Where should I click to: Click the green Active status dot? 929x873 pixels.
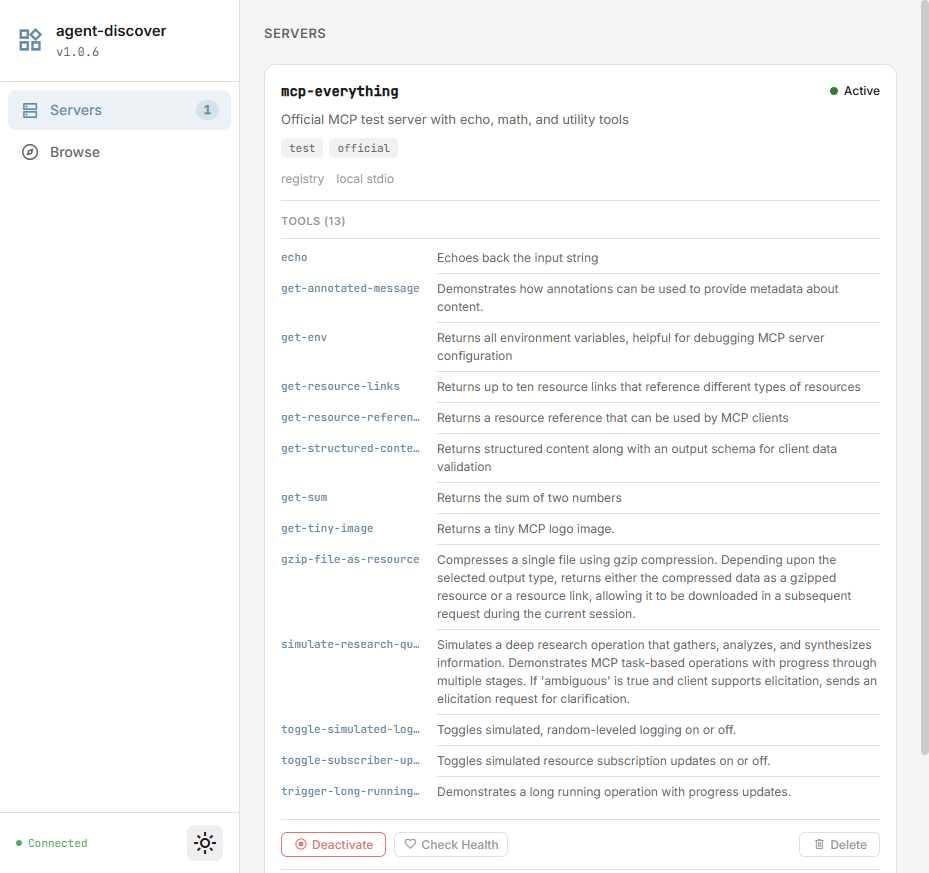(x=835, y=90)
